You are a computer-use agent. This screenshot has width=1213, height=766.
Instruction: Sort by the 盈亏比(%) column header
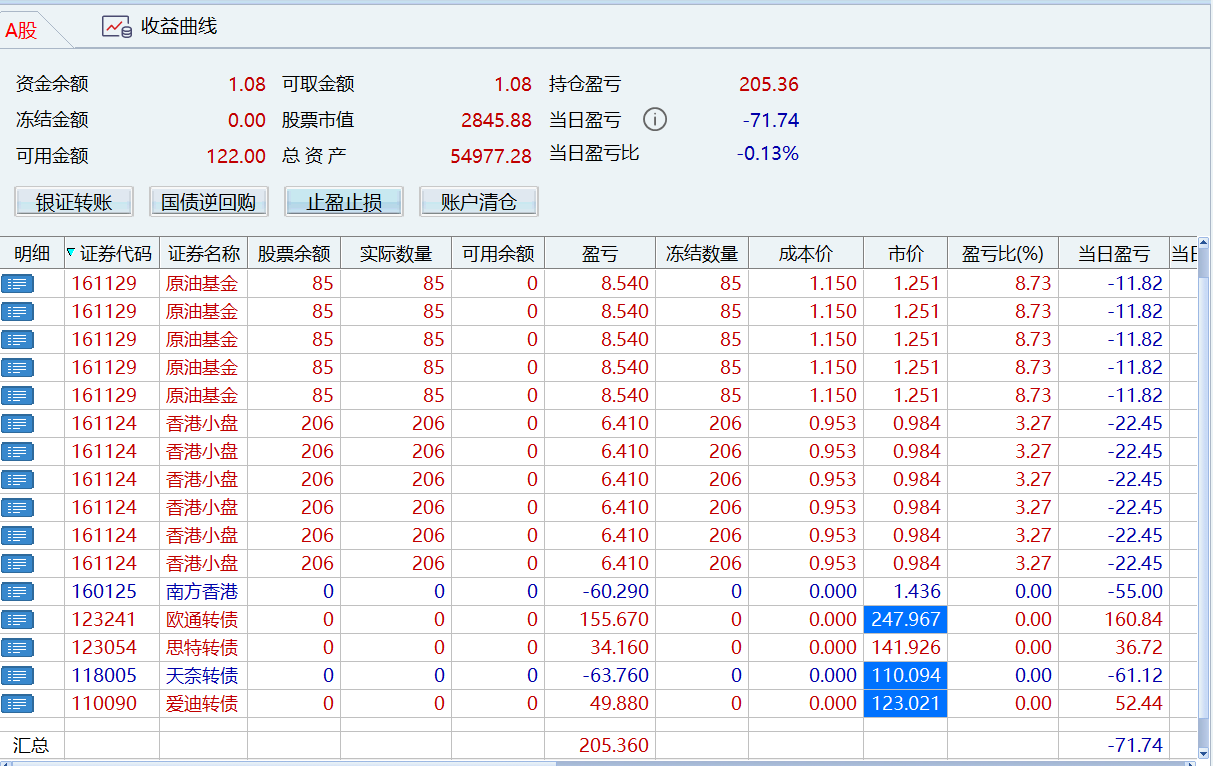click(1002, 254)
